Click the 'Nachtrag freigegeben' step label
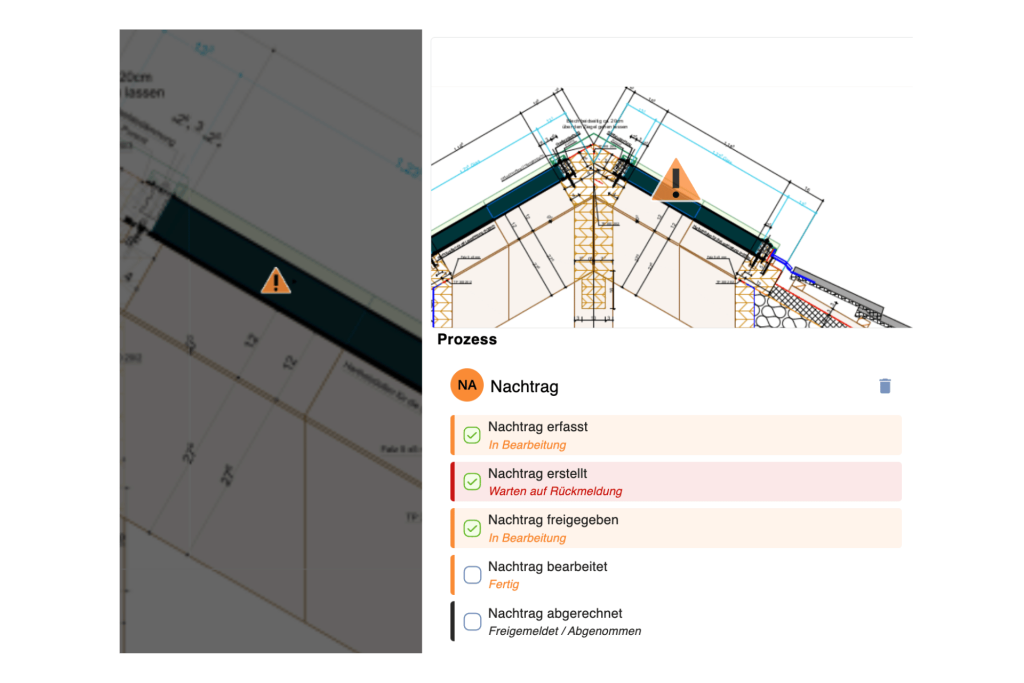The width and height of the screenshot is (1024, 683). pos(553,520)
